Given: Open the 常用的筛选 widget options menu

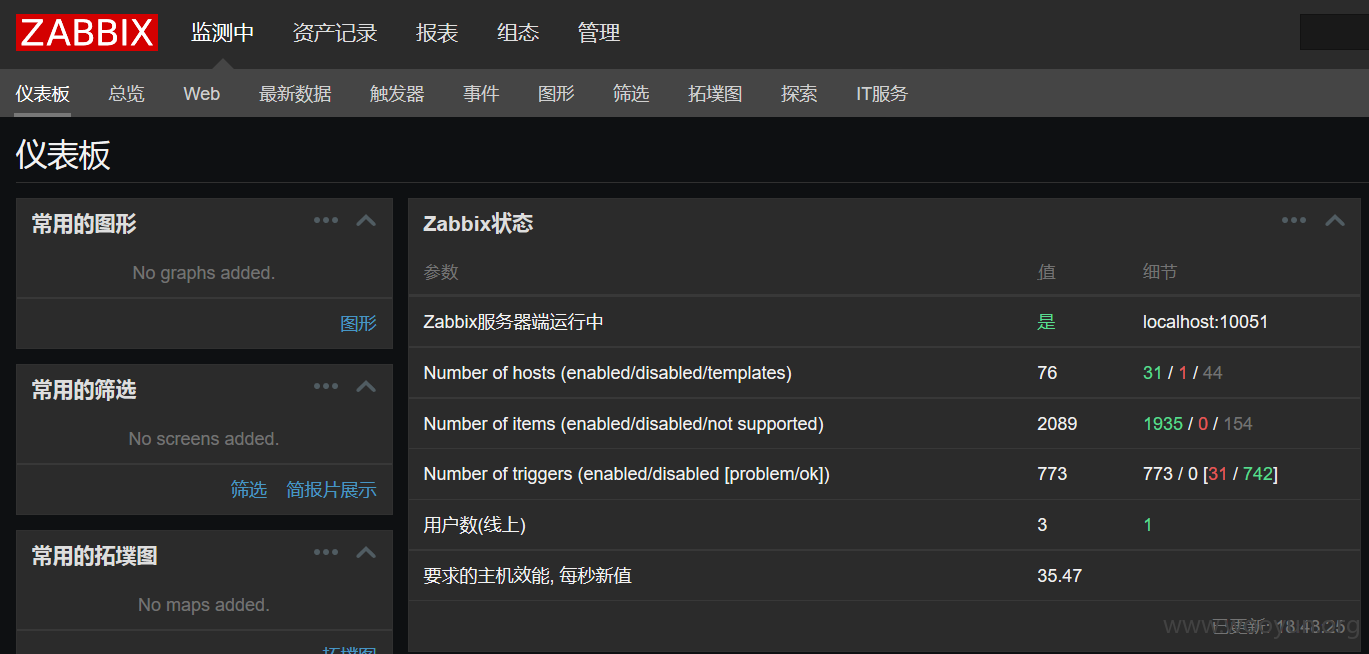Looking at the screenshot, I should tap(326, 386).
